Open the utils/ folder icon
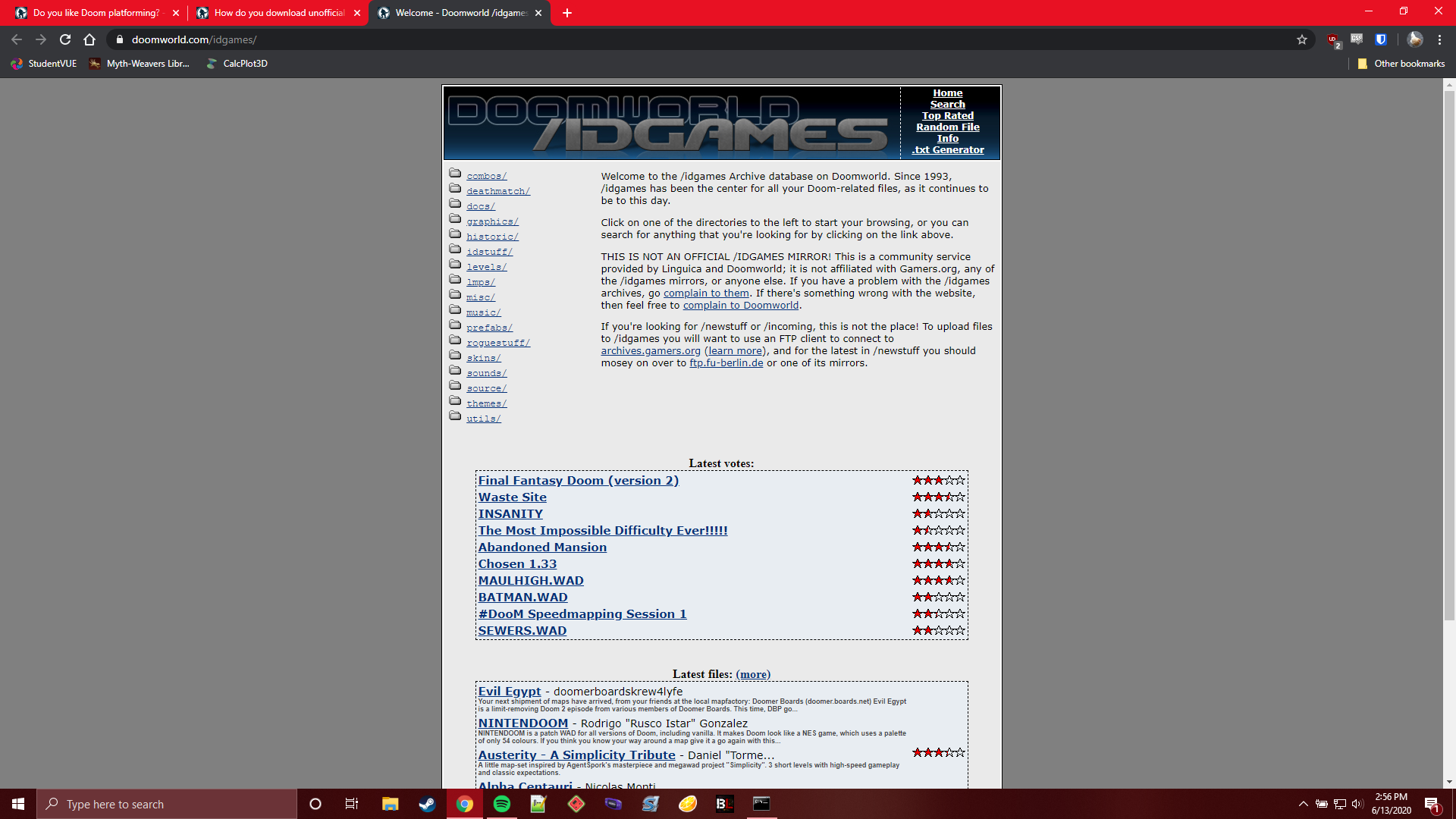This screenshot has width=1456, height=819. (x=455, y=416)
